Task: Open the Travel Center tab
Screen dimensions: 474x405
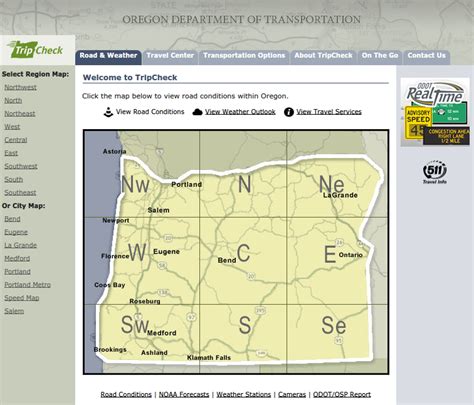Action: (170, 56)
